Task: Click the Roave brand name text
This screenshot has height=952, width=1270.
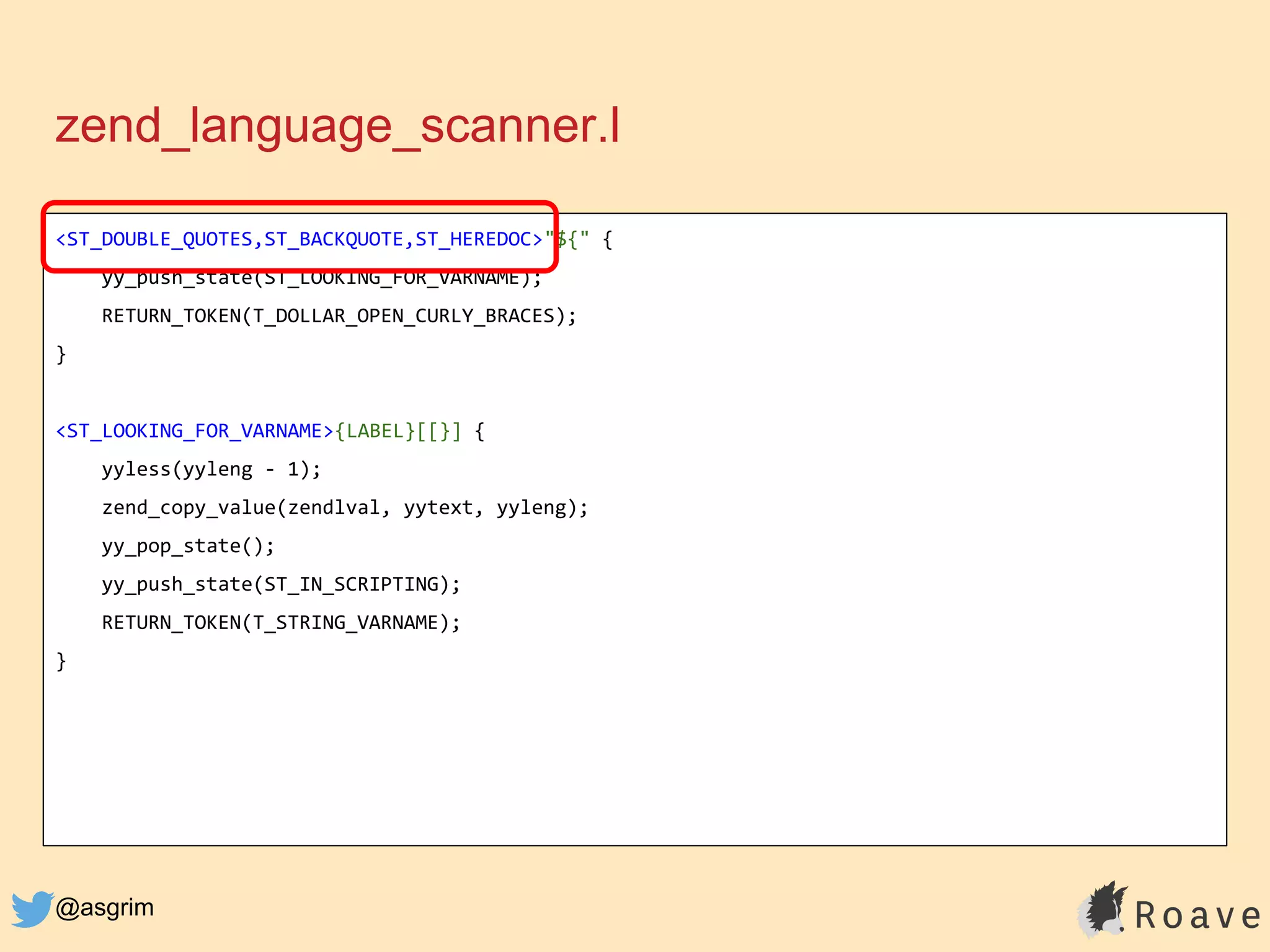Action: coord(1197,915)
